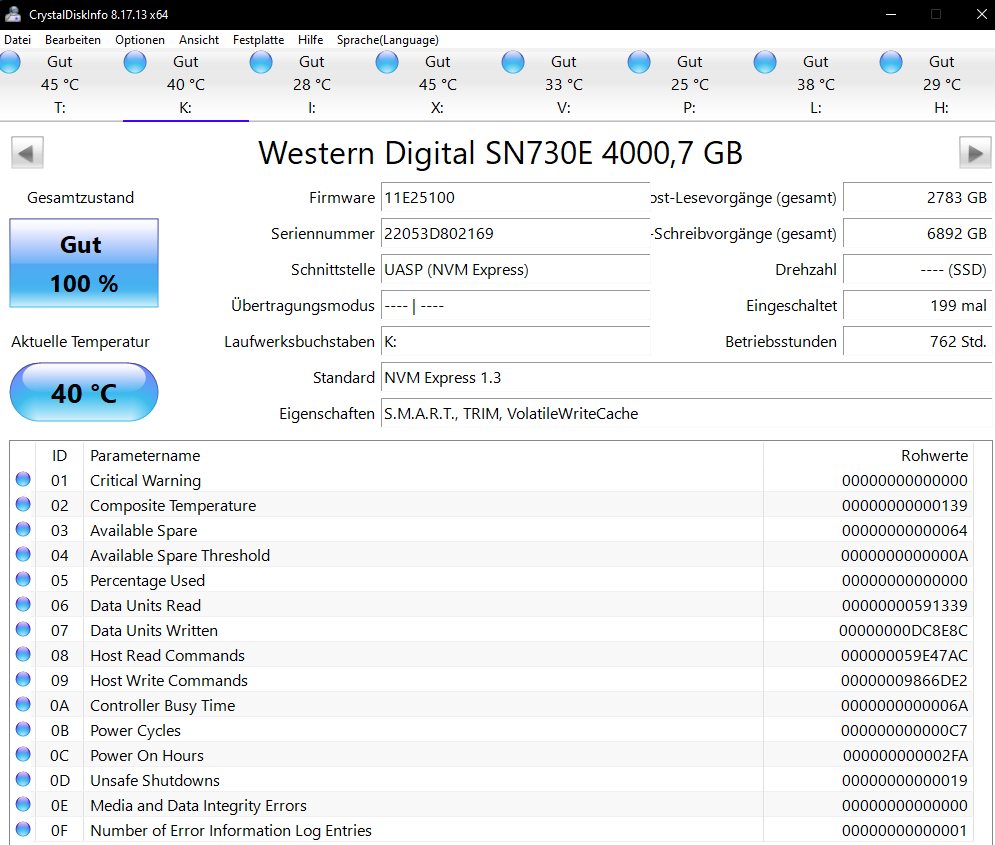The image size is (995, 845).
Task: Select the K: drive status orb
Action: (x=135, y=62)
